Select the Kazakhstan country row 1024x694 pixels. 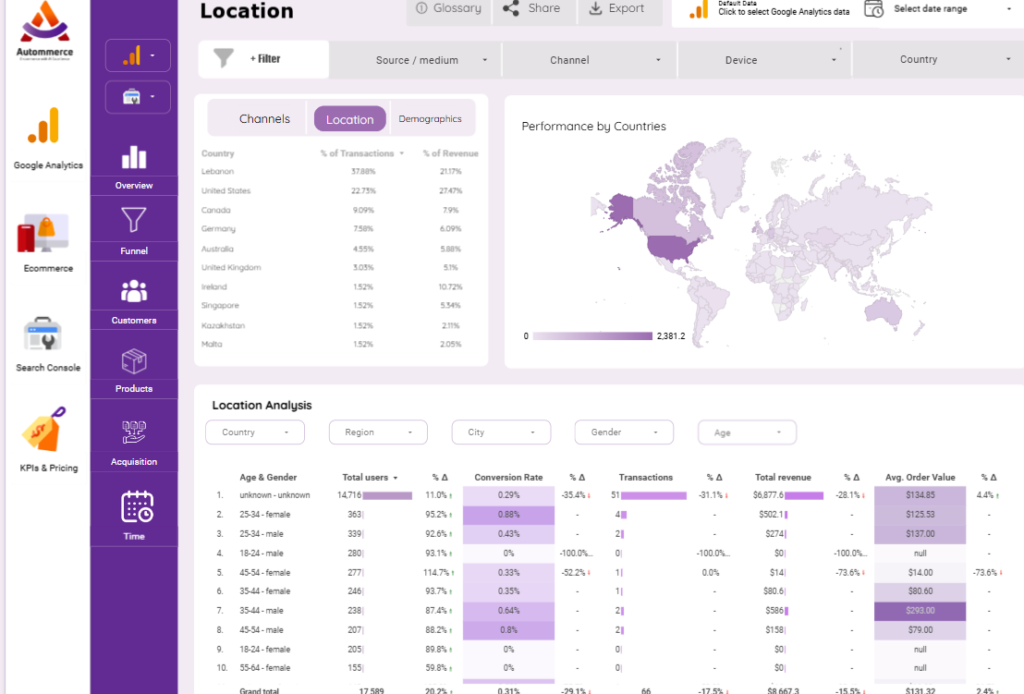tap(340, 325)
